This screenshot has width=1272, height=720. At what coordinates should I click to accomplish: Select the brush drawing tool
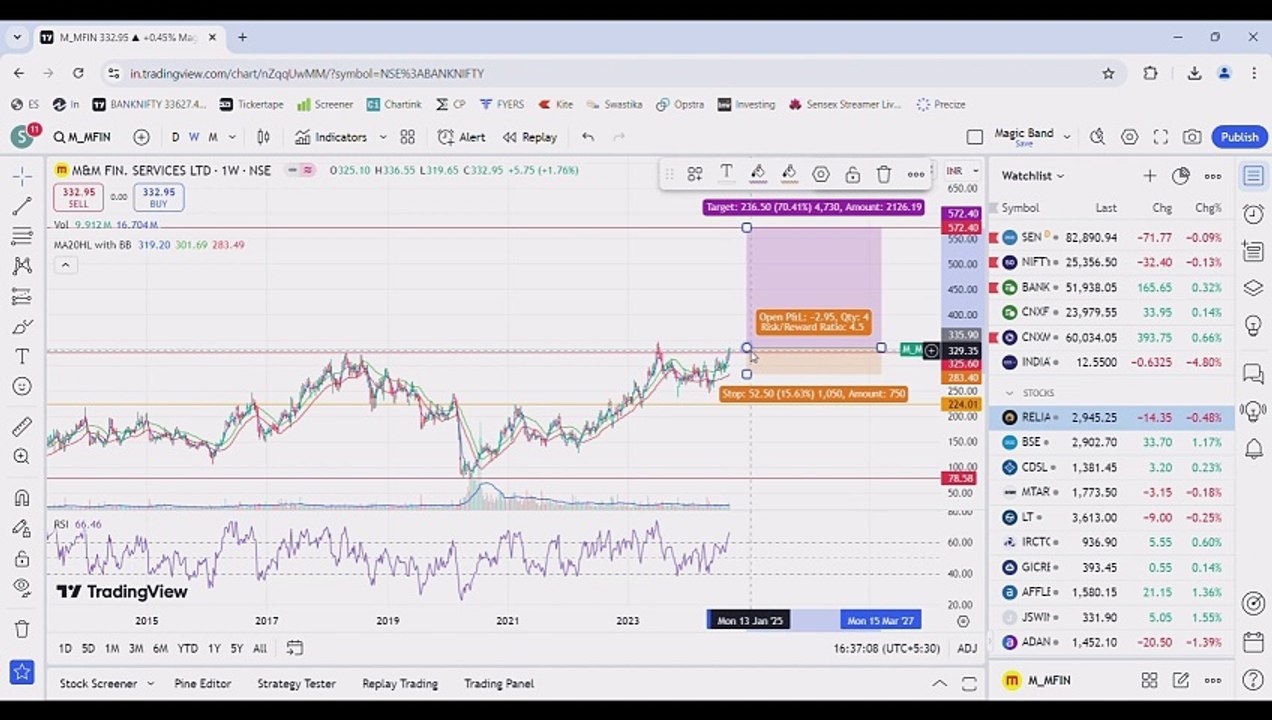tap(21, 327)
